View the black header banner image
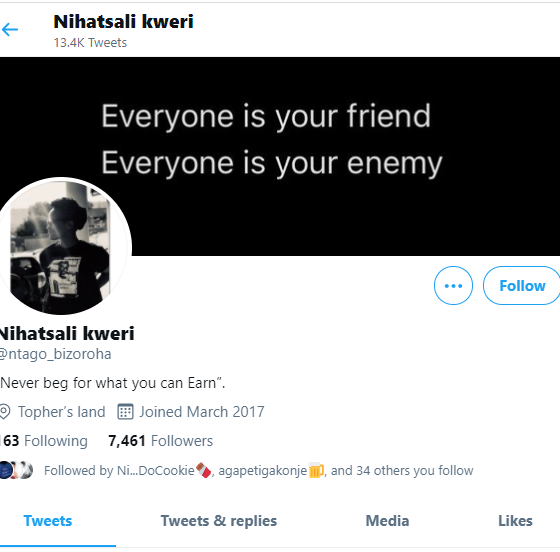The width and height of the screenshot is (560, 552). pyautogui.click(x=280, y=156)
